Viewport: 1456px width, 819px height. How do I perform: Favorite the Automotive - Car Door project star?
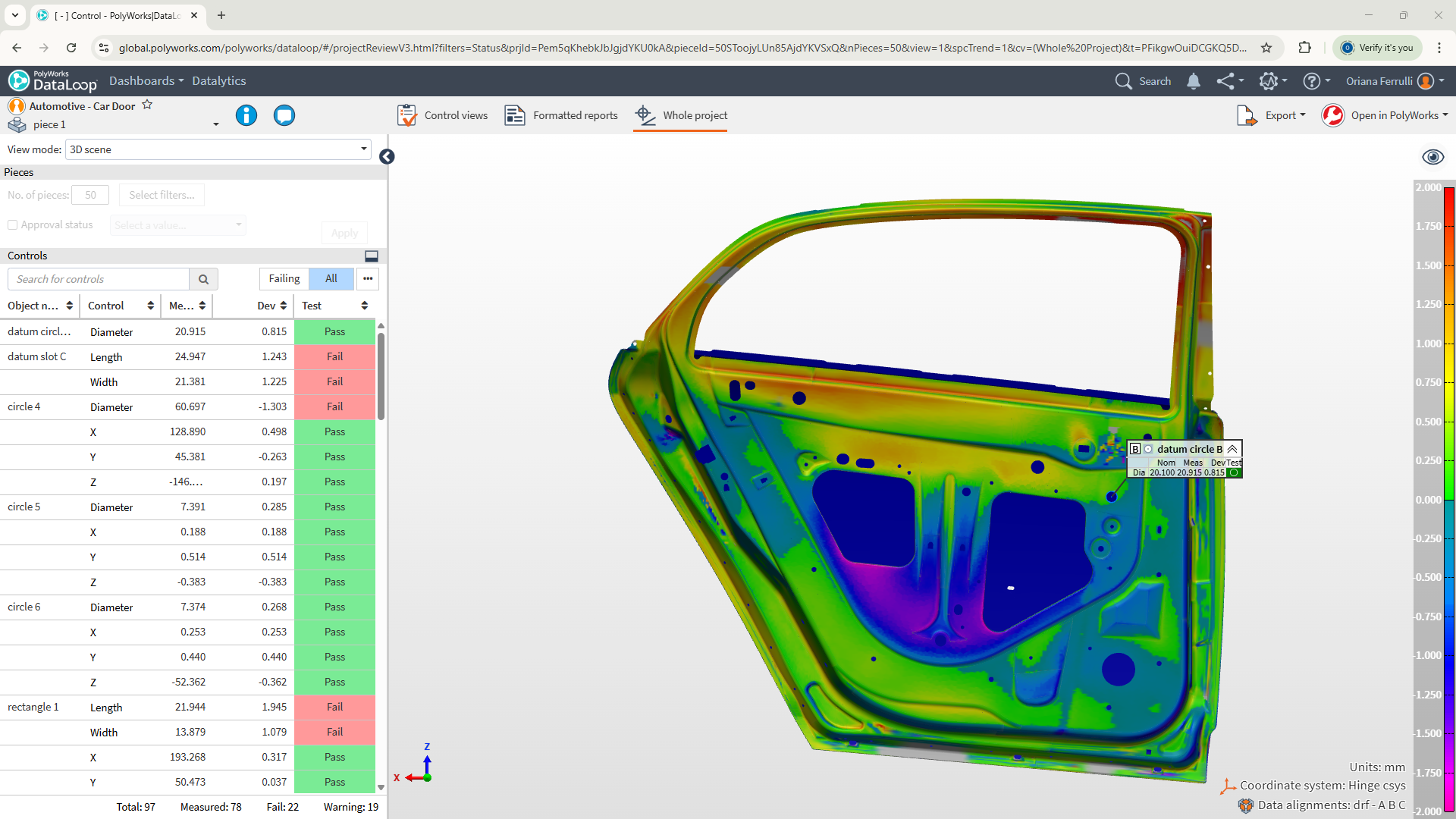click(x=147, y=105)
